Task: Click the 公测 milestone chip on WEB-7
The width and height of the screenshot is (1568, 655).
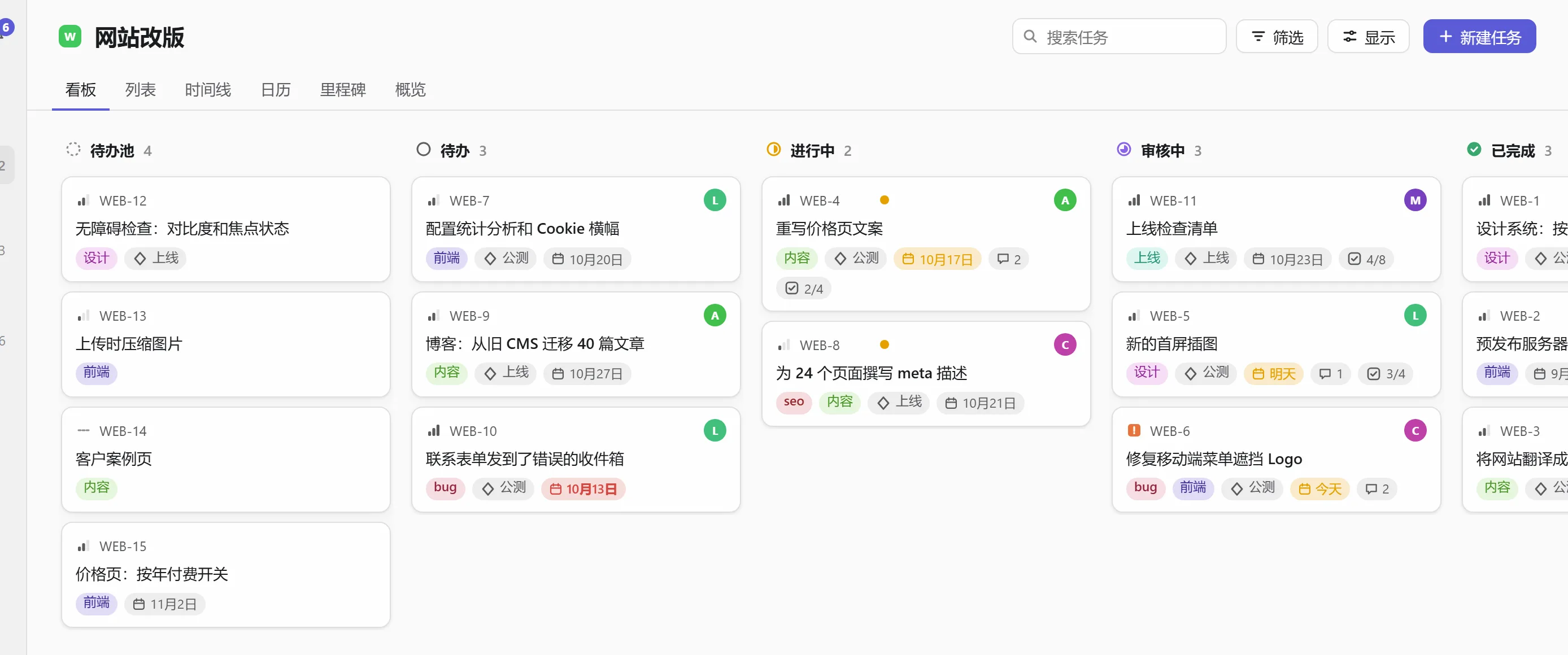Action: tap(506, 258)
